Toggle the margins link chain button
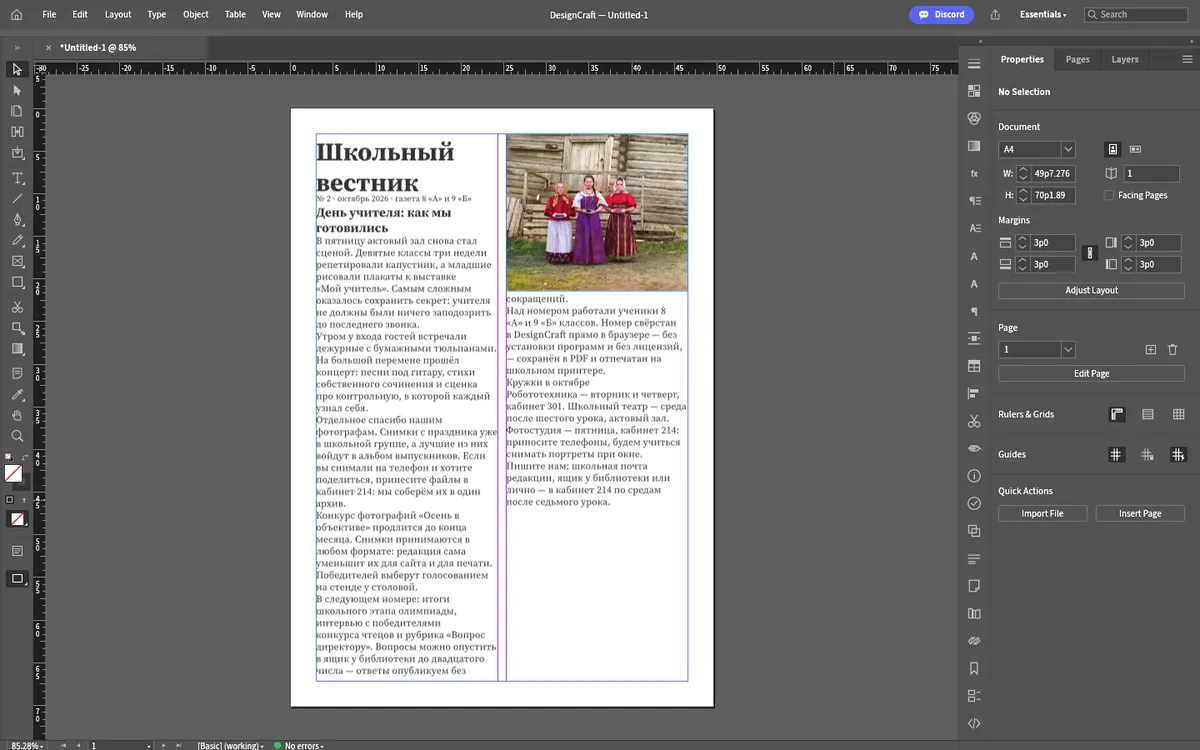The image size is (1200, 750). 1090,253
